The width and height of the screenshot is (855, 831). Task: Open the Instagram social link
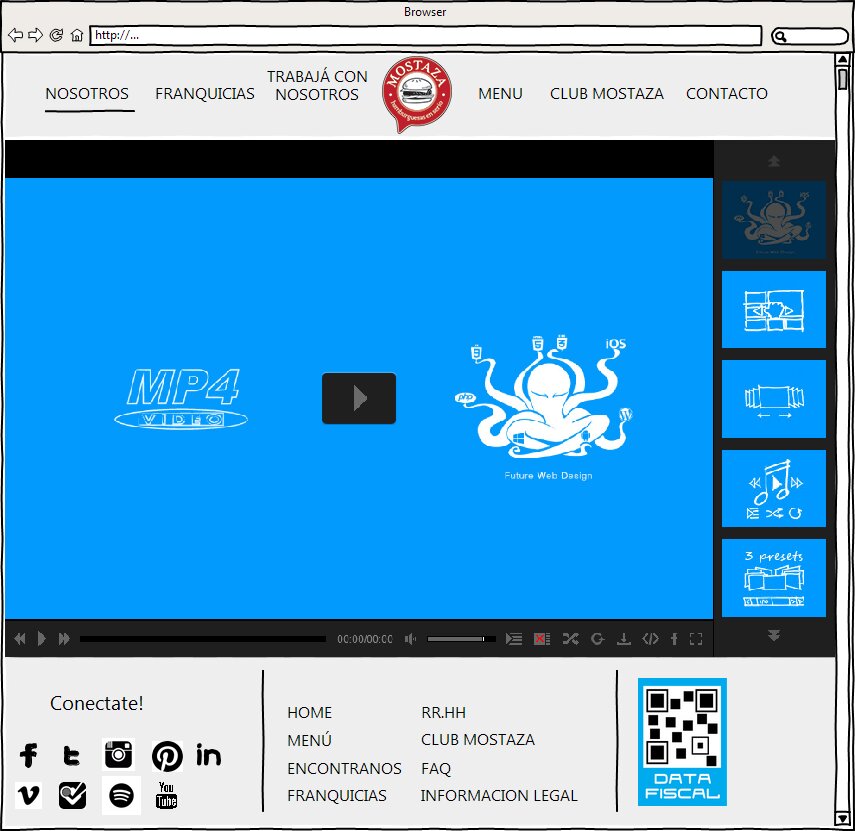coord(118,755)
